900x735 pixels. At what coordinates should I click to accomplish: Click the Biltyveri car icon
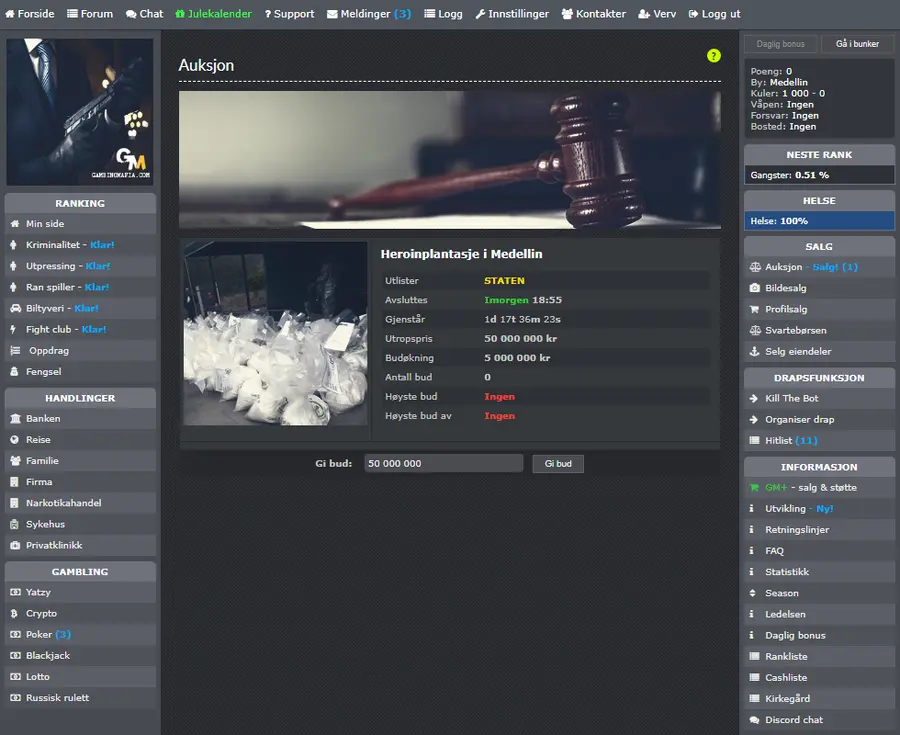click(15, 308)
